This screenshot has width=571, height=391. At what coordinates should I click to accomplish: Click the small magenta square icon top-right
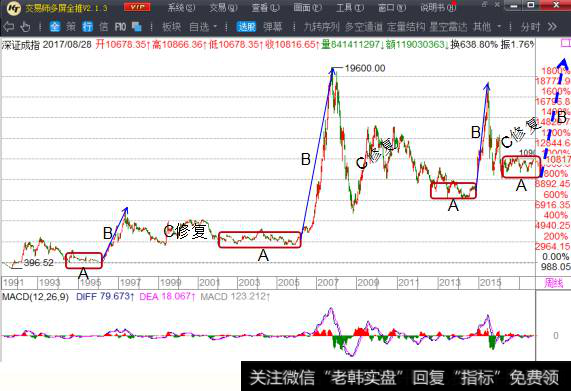(x=565, y=44)
